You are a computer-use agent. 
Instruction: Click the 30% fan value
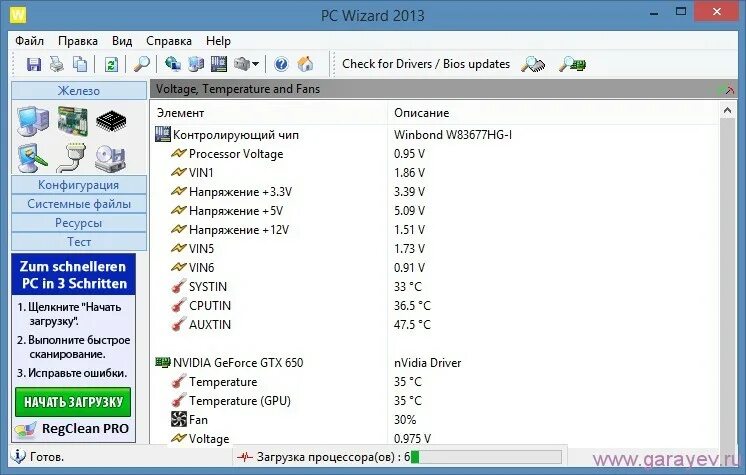pyautogui.click(x=405, y=420)
